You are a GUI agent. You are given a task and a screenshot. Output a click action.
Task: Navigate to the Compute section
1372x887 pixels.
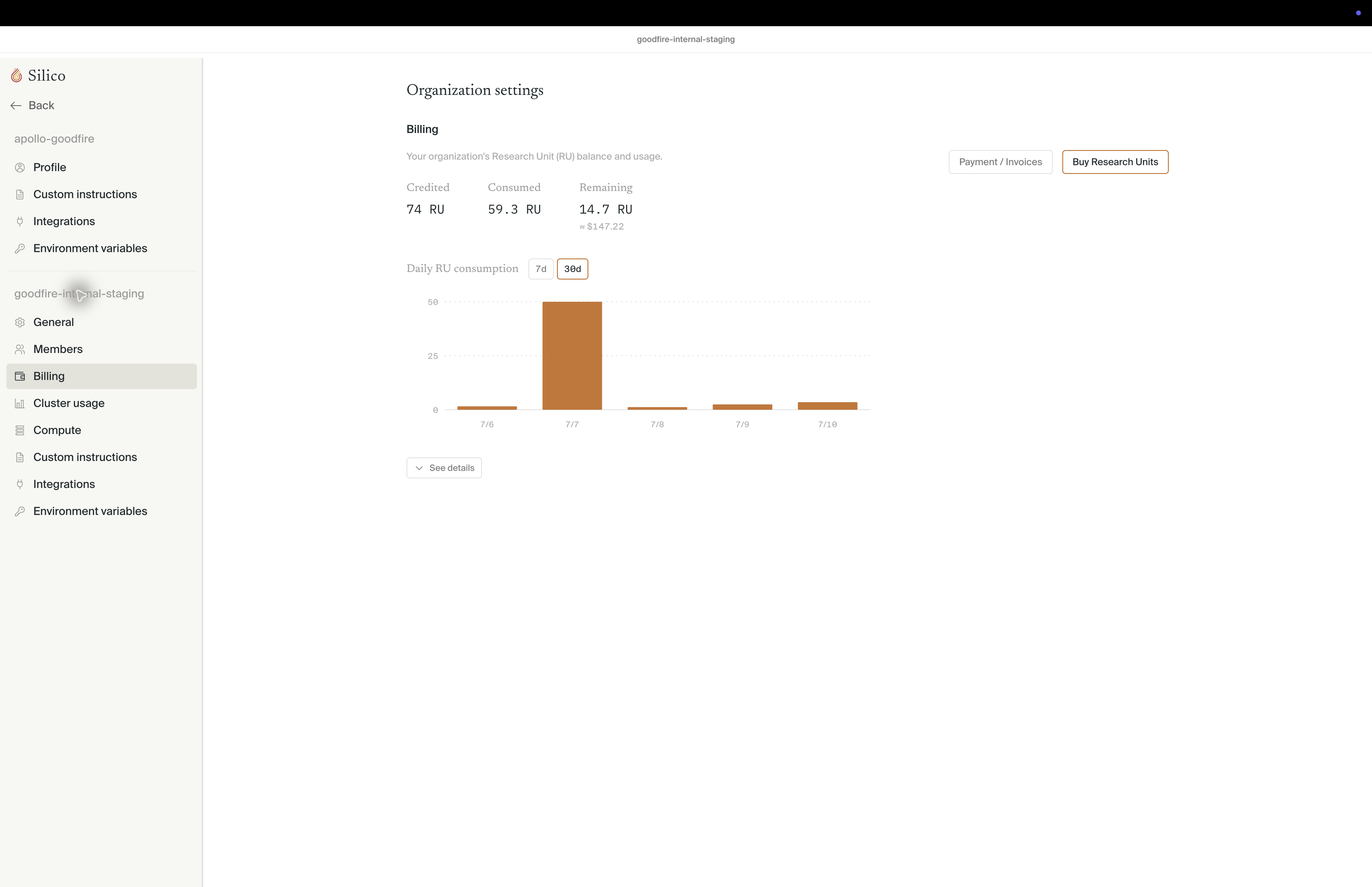pos(101,431)
